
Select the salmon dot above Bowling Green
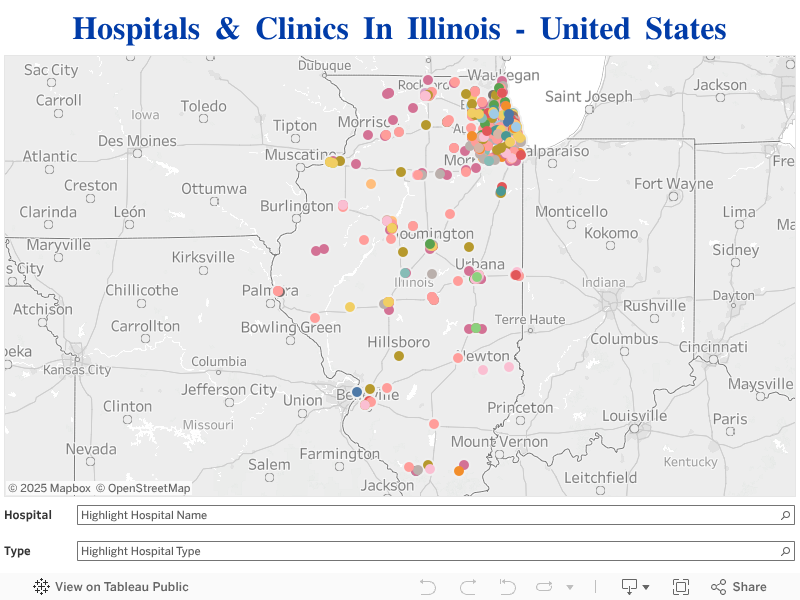tap(315, 318)
